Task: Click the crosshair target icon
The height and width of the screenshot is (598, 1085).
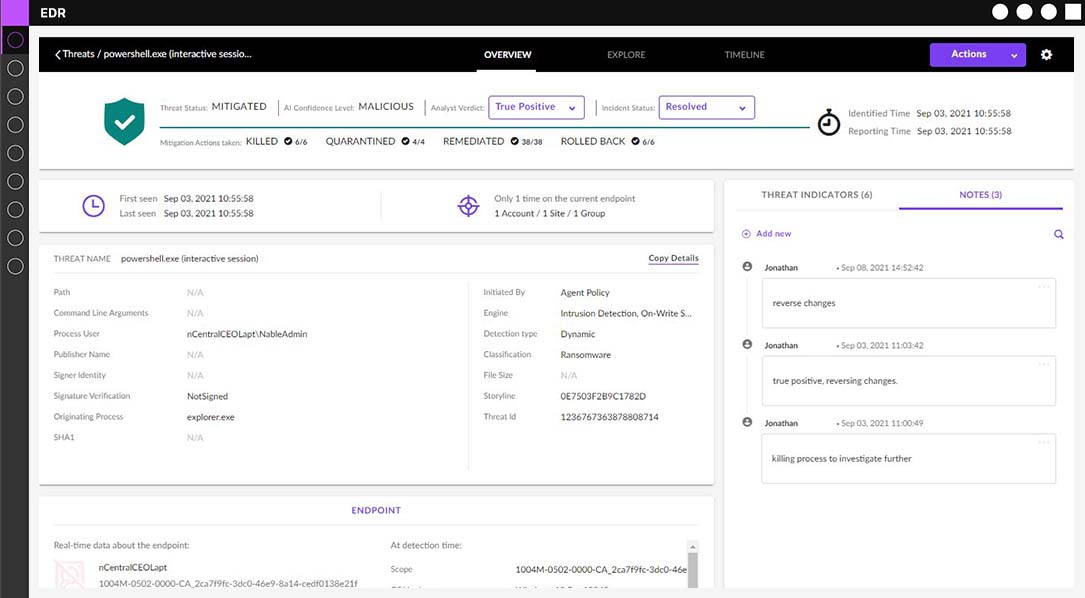Action: pos(468,206)
